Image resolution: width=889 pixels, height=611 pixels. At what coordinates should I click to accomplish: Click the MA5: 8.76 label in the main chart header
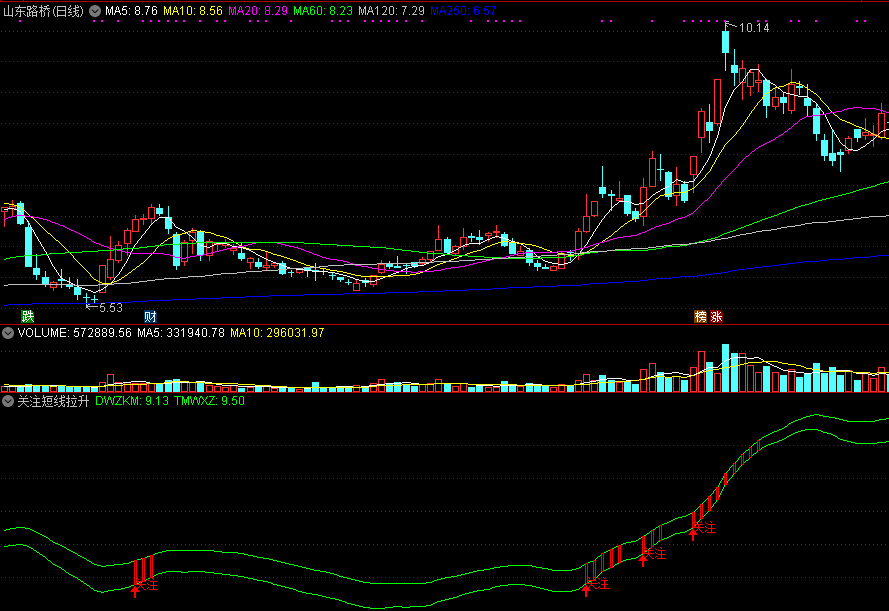[x=131, y=11]
